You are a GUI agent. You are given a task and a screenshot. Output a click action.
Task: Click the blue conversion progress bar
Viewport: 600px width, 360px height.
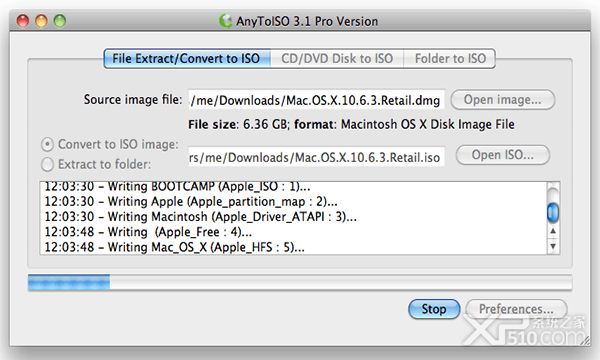[x=300, y=282]
